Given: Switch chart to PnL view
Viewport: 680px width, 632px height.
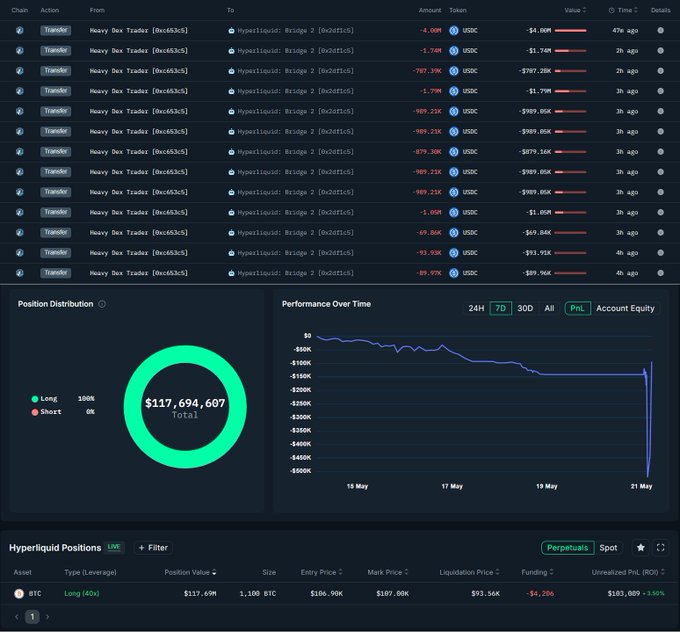Looking at the screenshot, I should click(577, 308).
